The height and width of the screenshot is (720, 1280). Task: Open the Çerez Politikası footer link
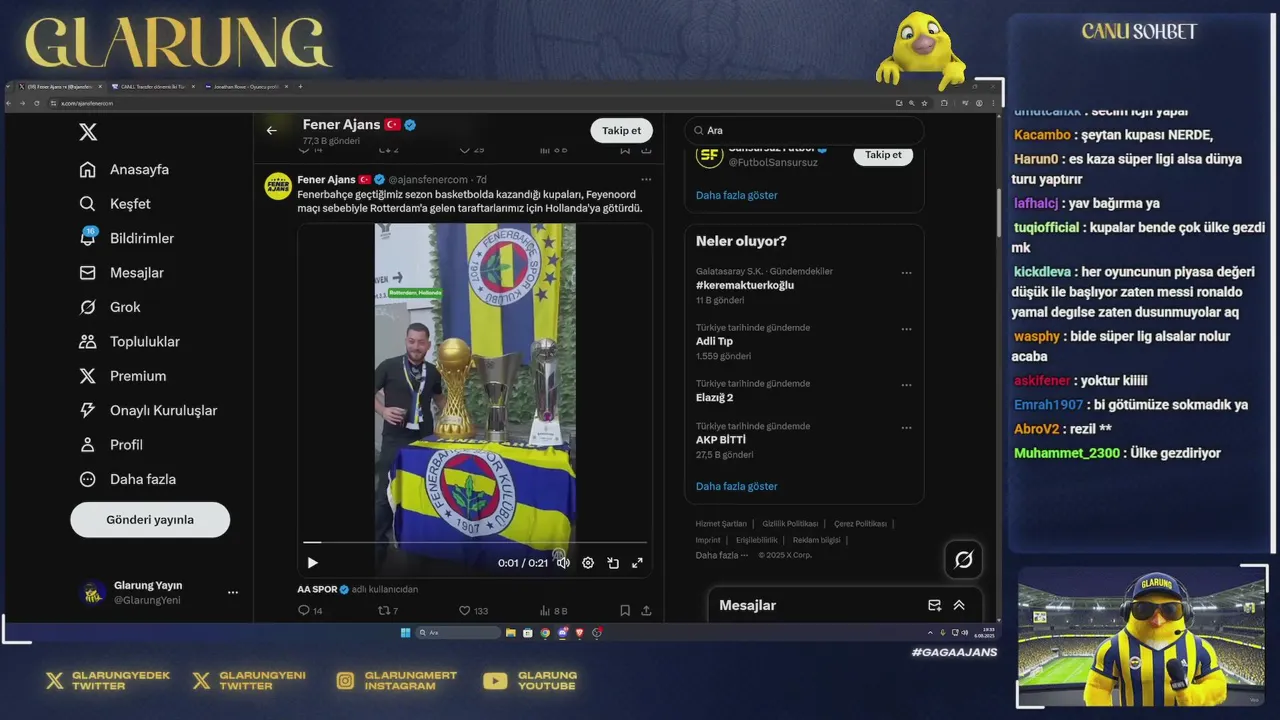(x=860, y=524)
